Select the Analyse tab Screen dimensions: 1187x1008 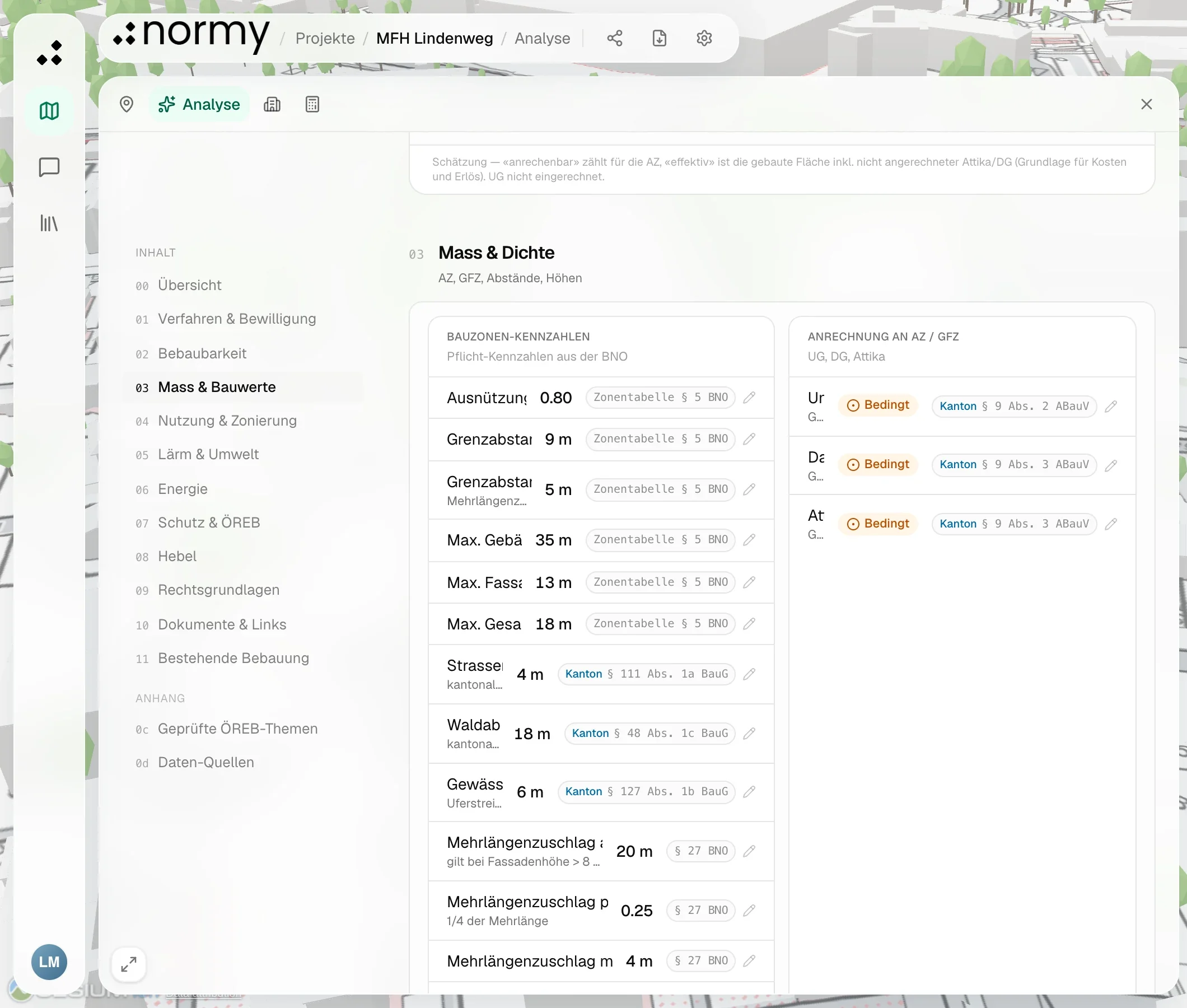(x=199, y=104)
